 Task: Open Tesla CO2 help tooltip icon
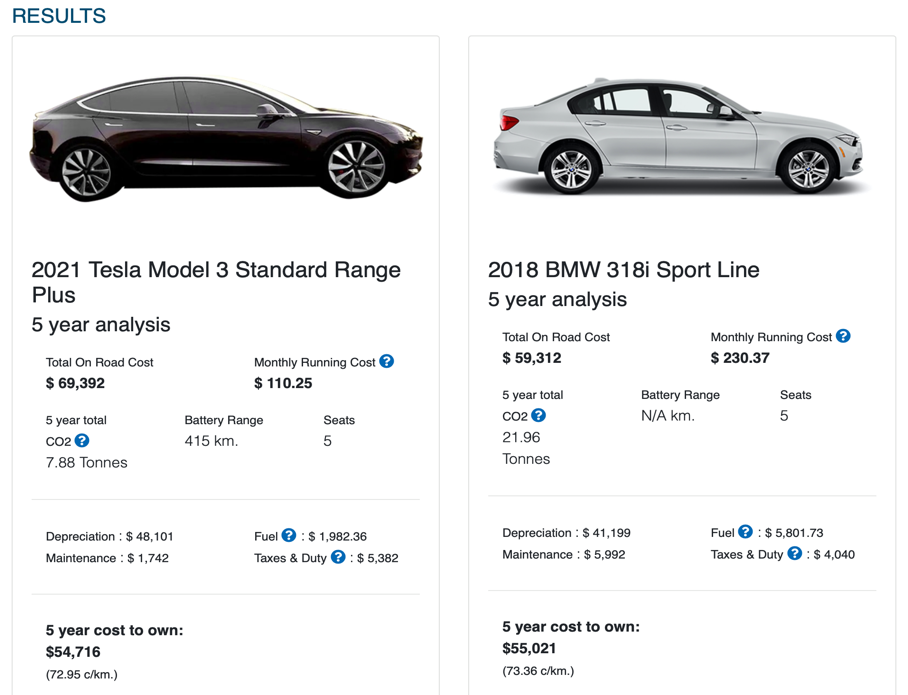tap(82, 440)
